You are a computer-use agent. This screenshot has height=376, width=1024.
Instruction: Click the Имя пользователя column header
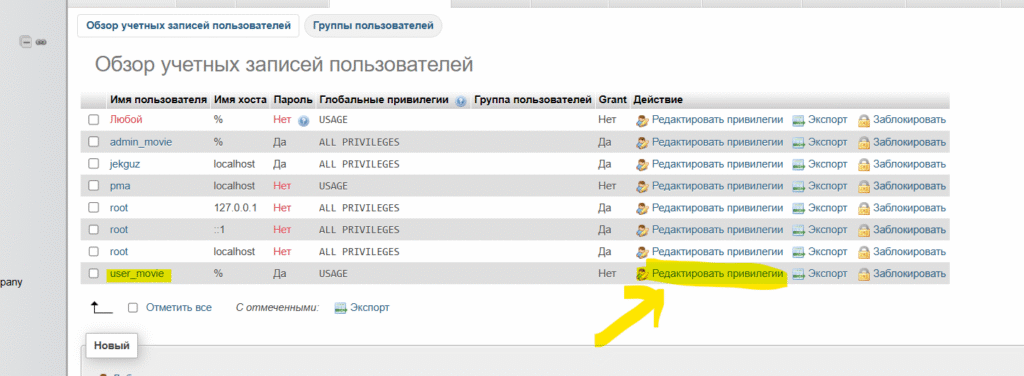(159, 100)
